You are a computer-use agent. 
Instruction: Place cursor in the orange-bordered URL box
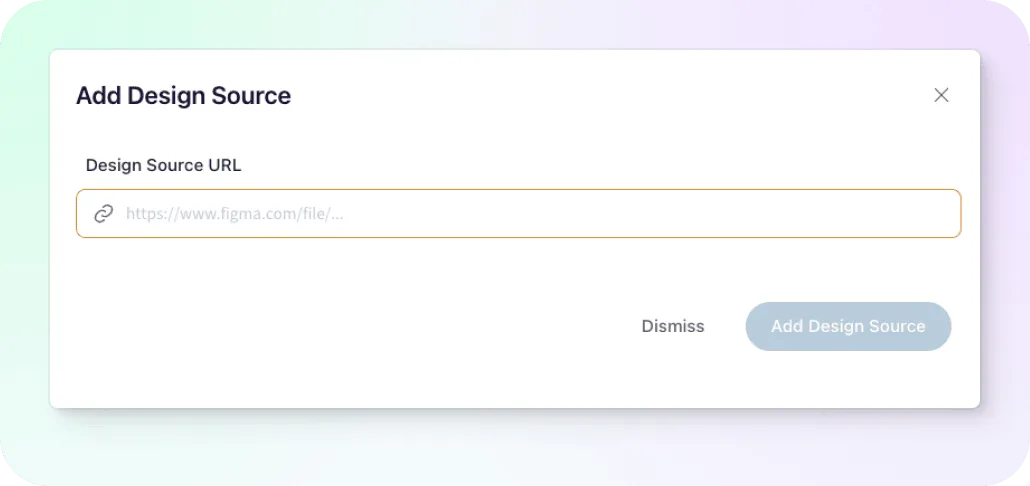518,213
